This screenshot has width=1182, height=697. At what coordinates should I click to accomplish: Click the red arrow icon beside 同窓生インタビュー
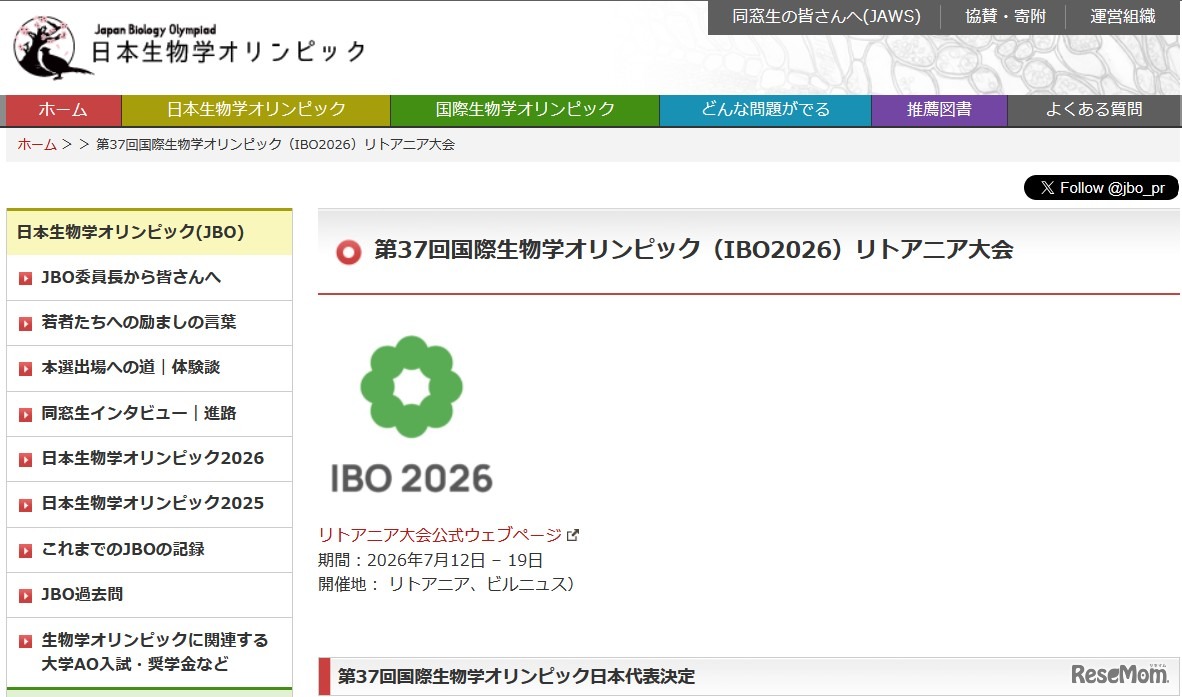(x=26, y=414)
